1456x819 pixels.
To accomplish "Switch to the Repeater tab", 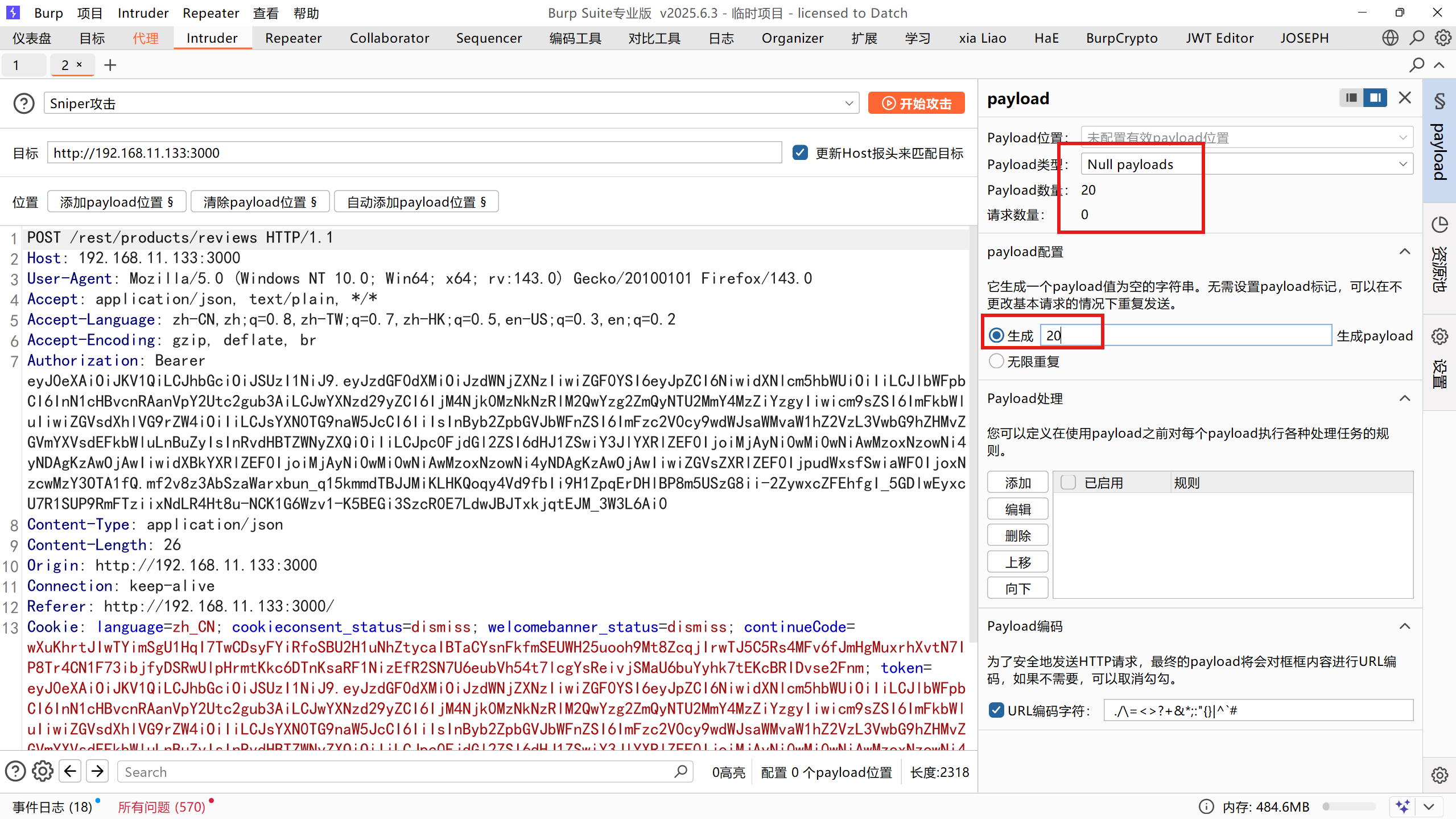I will tap(293, 38).
